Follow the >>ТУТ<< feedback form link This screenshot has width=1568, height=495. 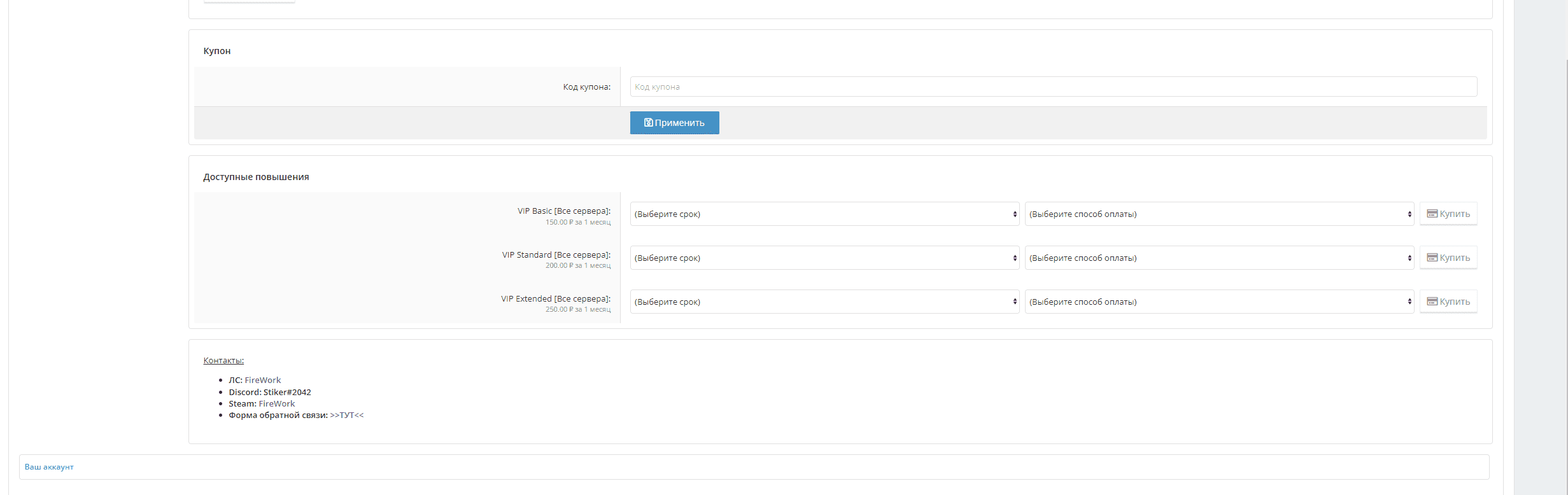tap(346, 415)
